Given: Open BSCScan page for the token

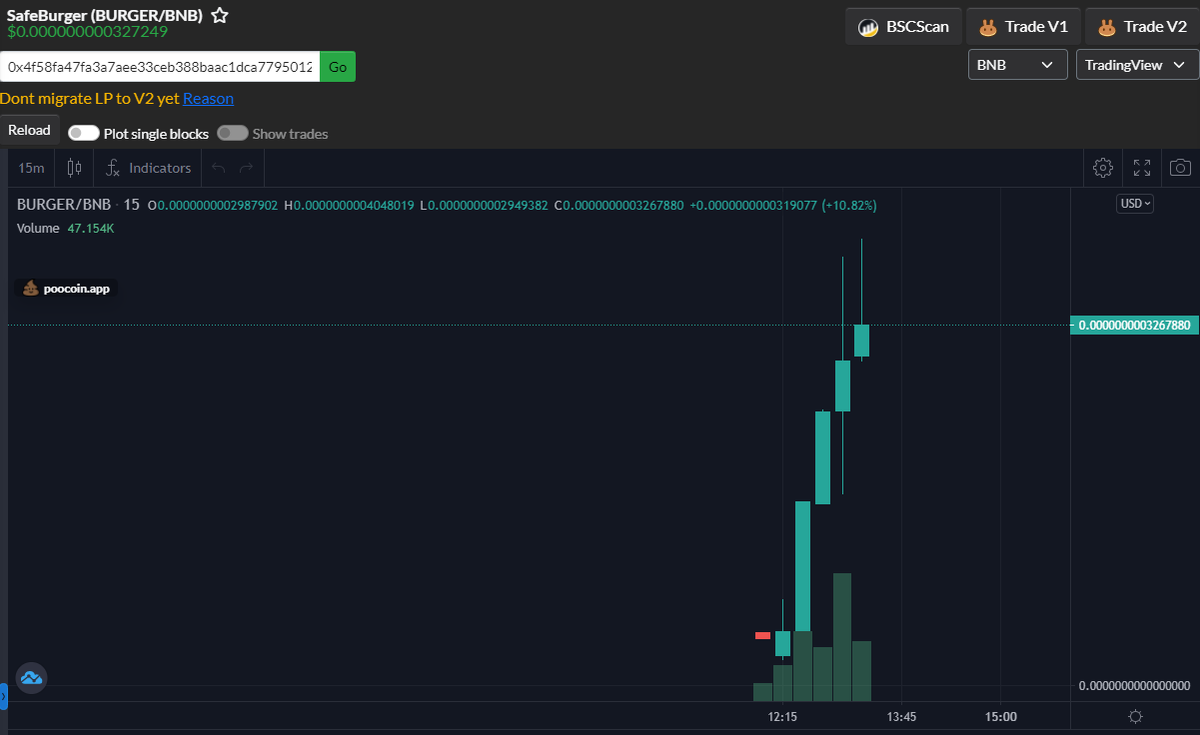Looking at the screenshot, I should 904,27.
